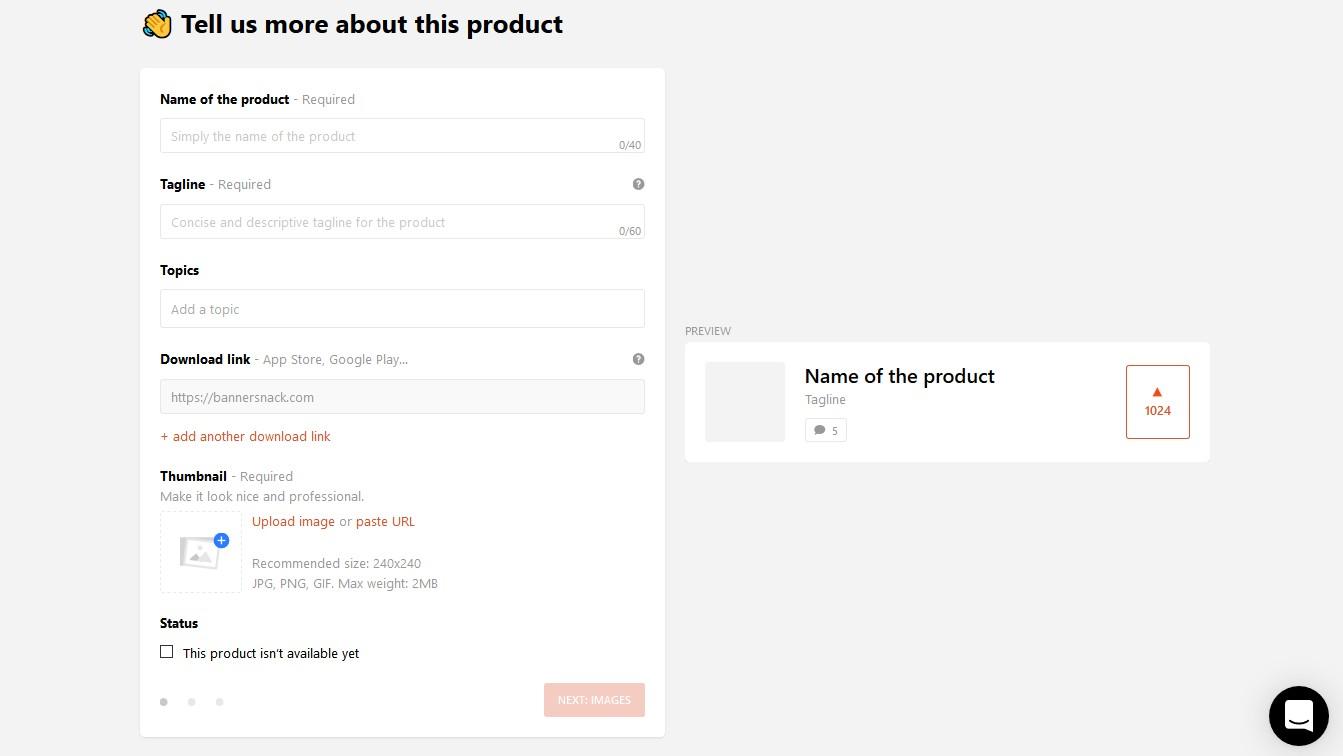Click "+ add another download link"
The width and height of the screenshot is (1343, 756).
click(245, 436)
